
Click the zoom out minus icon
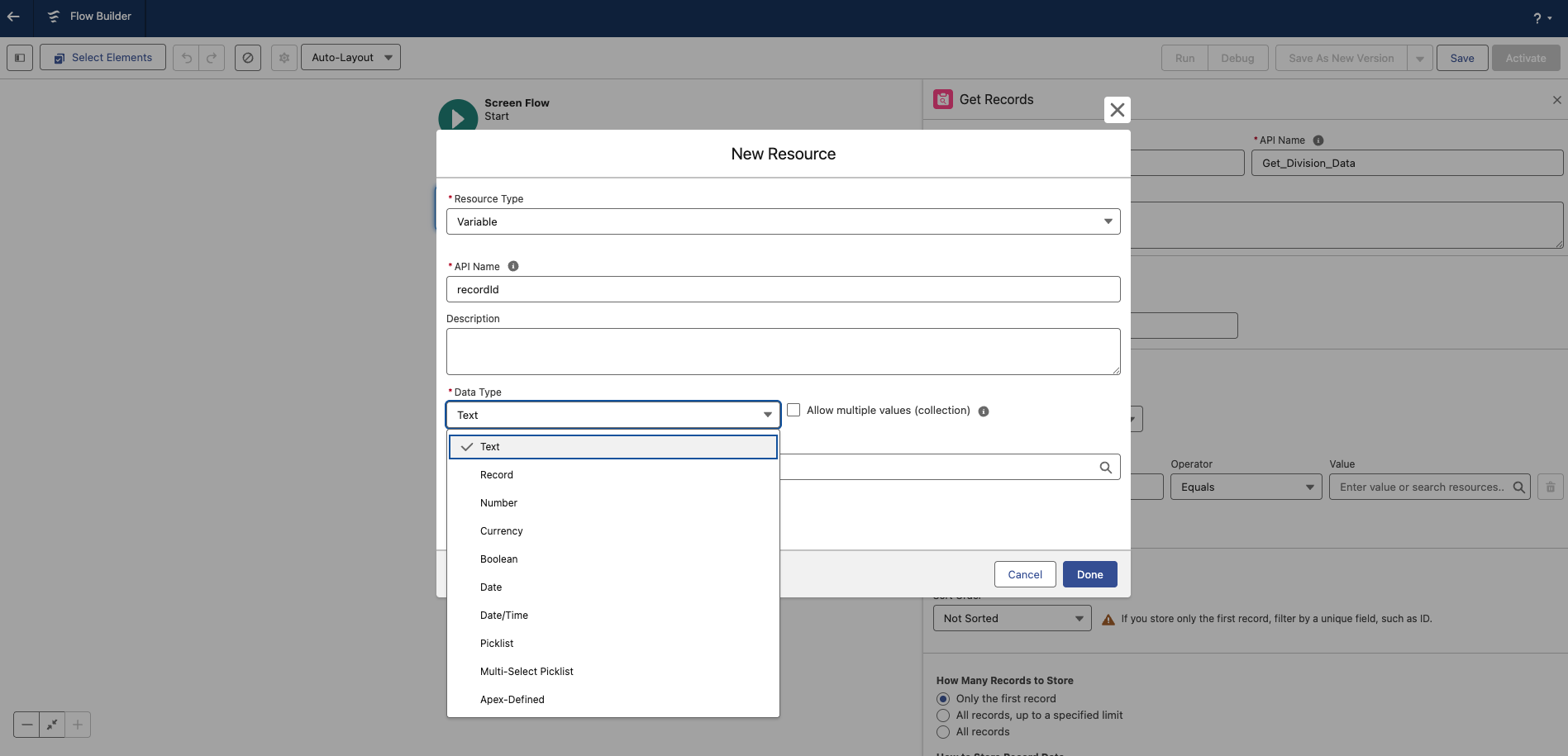[26, 725]
